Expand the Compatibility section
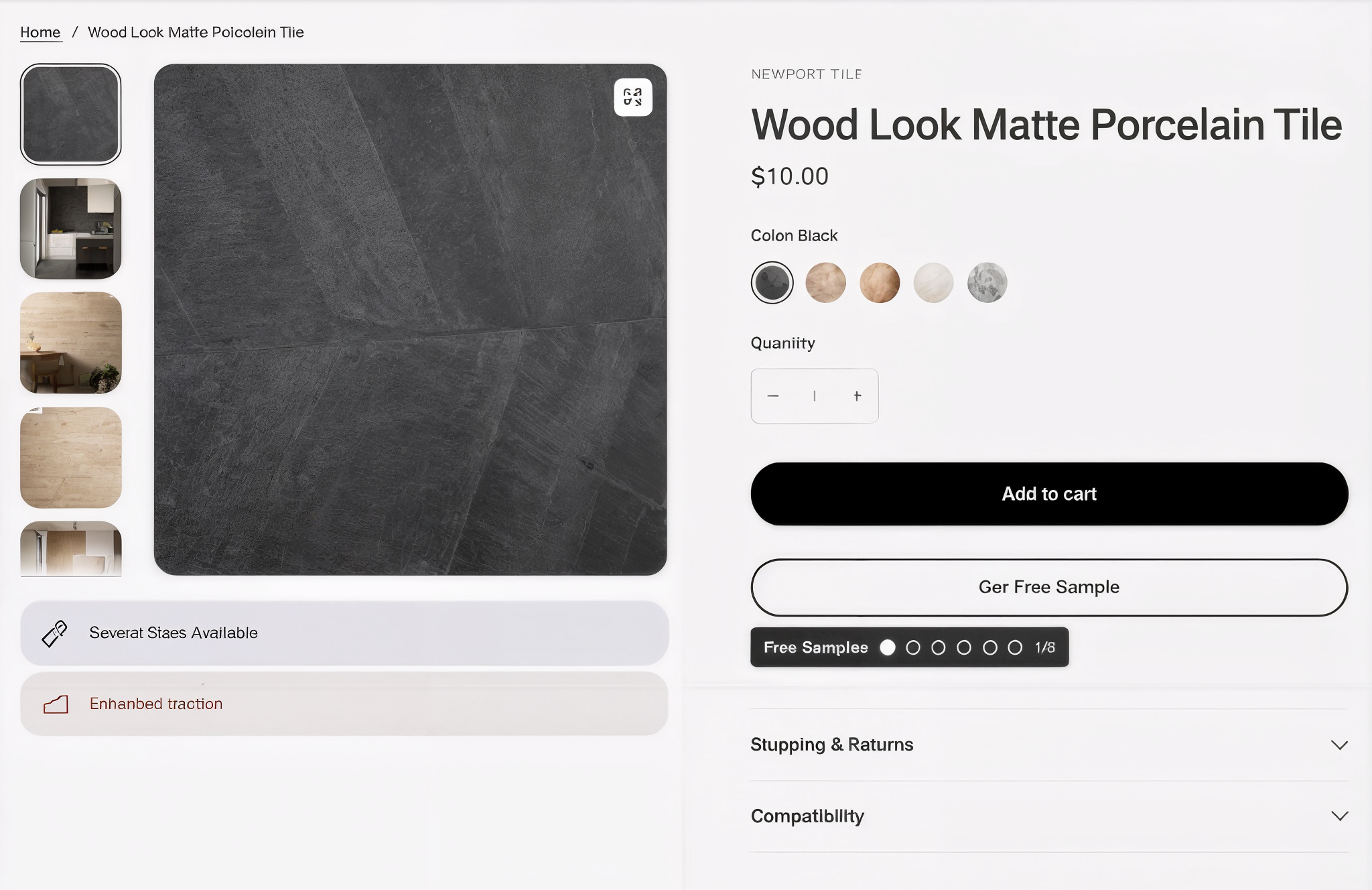 coord(807,816)
